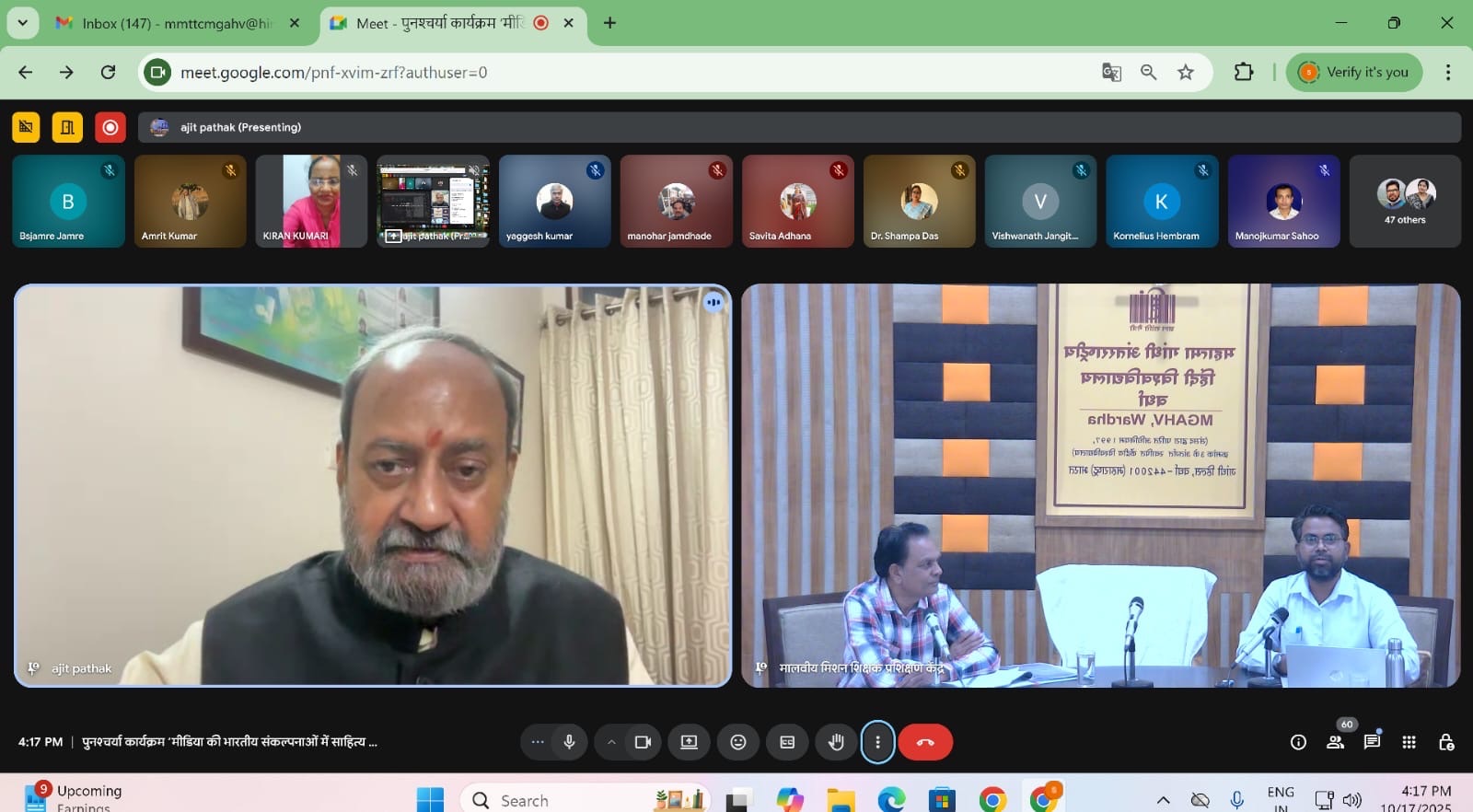Open the '47 others' participant tile
Image resolution: width=1473 pixels, height=812 pixels.
click(1405, 201)
